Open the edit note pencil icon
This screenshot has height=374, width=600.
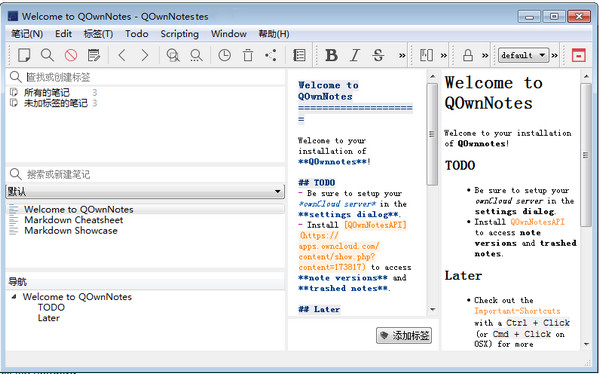(94, 55)
